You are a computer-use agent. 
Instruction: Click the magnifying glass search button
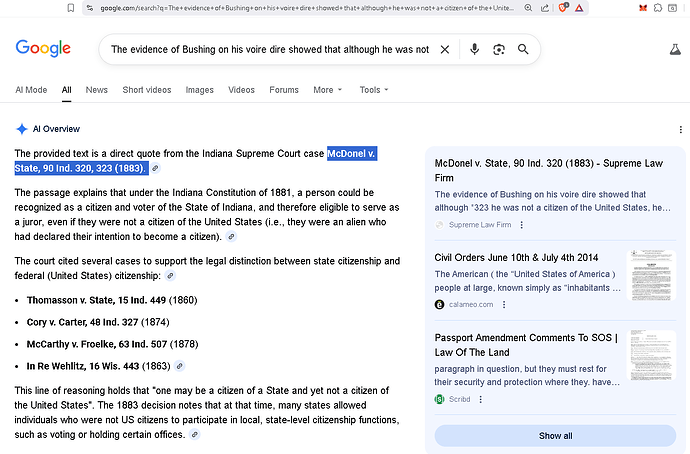(522, 49)
